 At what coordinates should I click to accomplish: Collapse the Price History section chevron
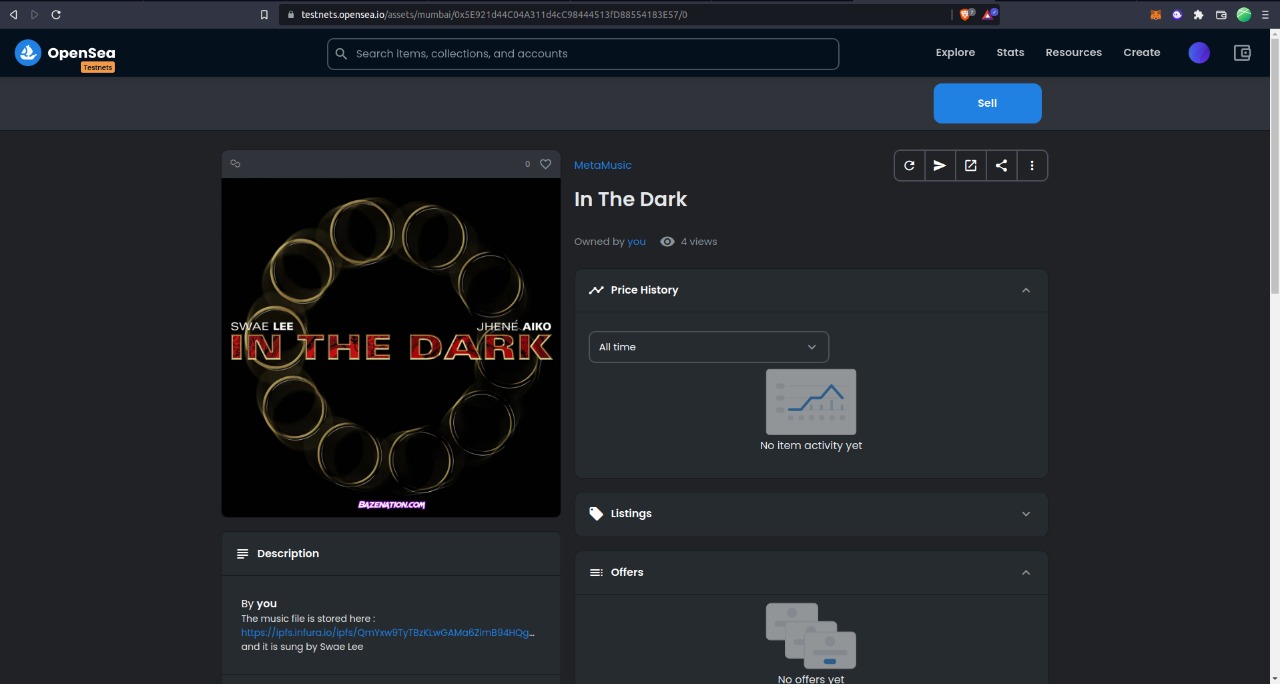tap(1025, 290)
